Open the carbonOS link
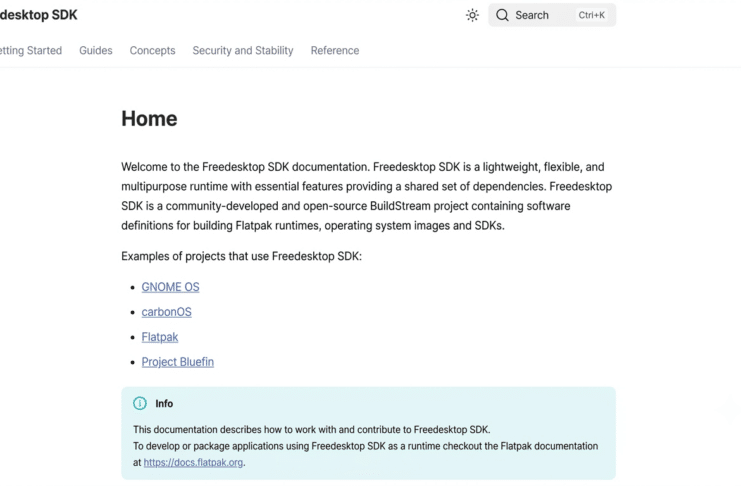 (x=166, y=312)
